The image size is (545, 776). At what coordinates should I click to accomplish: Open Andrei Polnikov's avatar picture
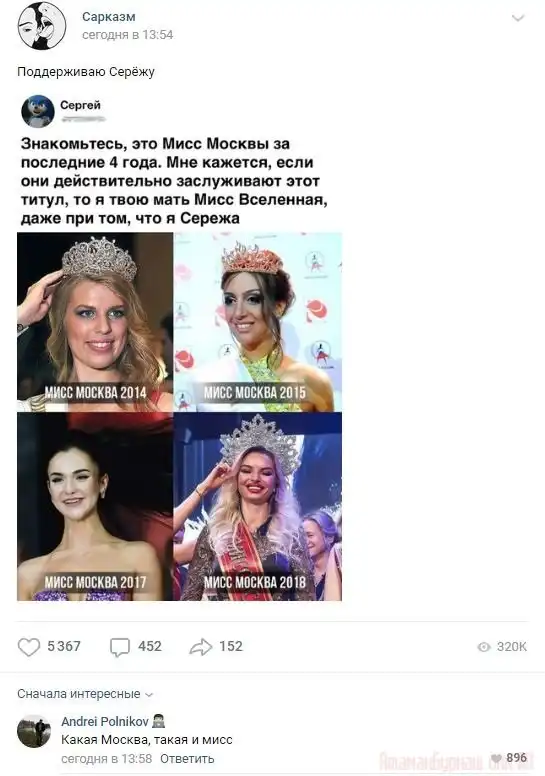tap(34, 731)
